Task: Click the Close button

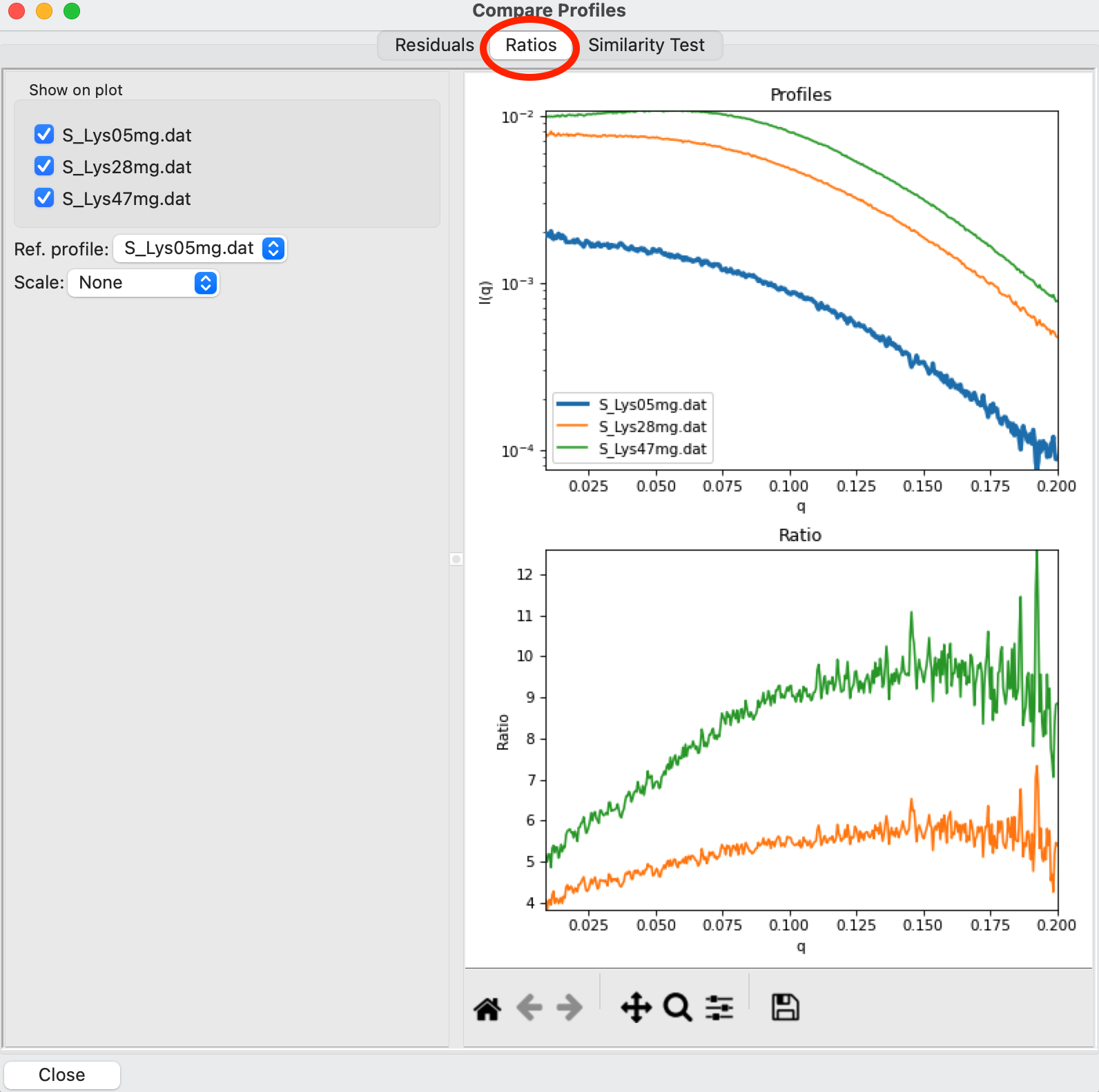Action: (x=62, y=1075)
